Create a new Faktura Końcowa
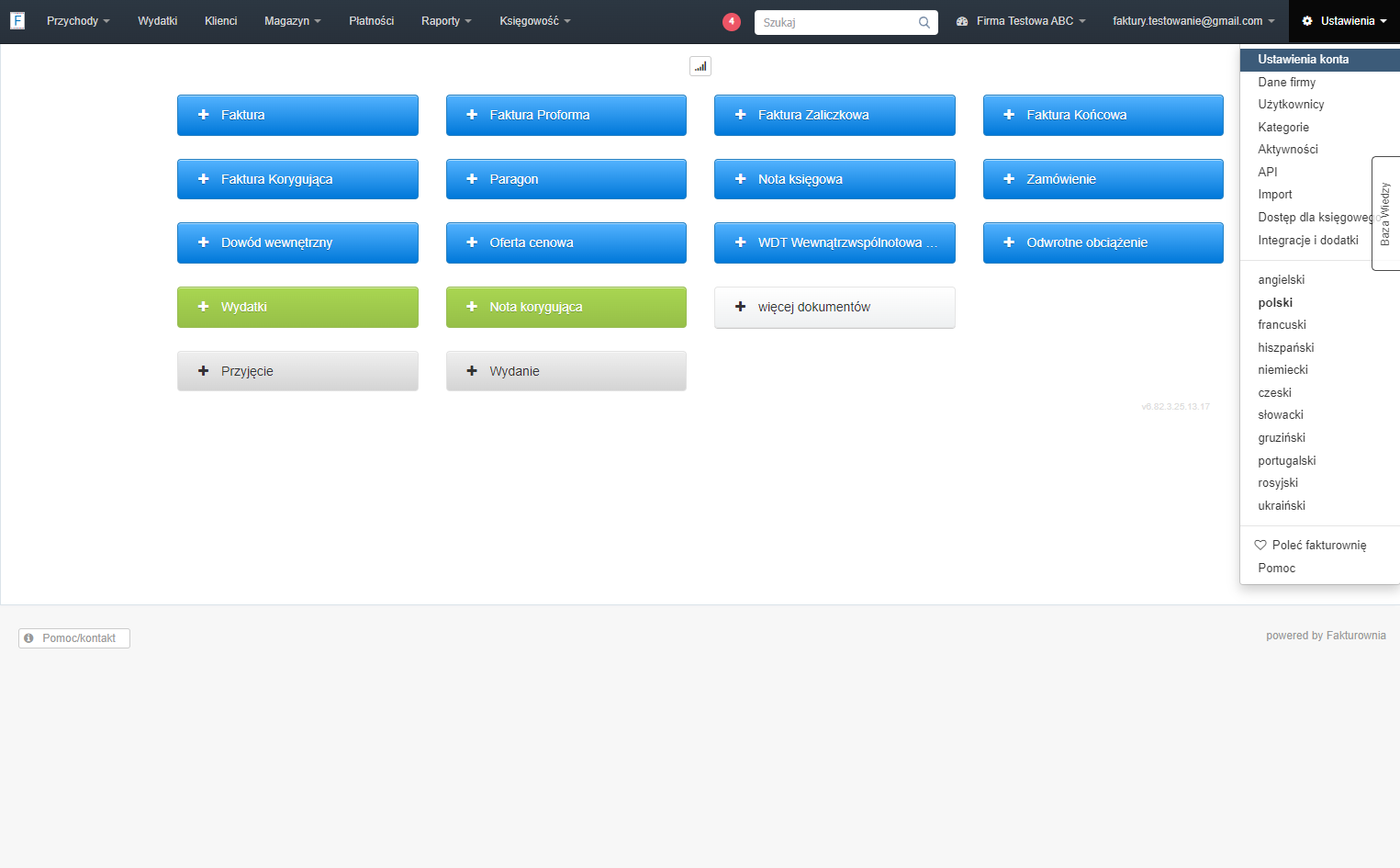 point(1103,115)
